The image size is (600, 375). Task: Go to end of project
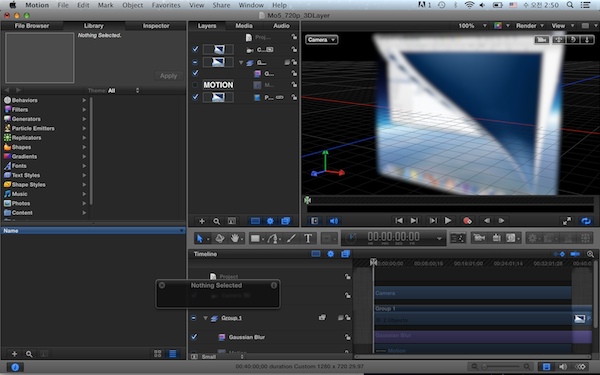[x=414, y=220]
